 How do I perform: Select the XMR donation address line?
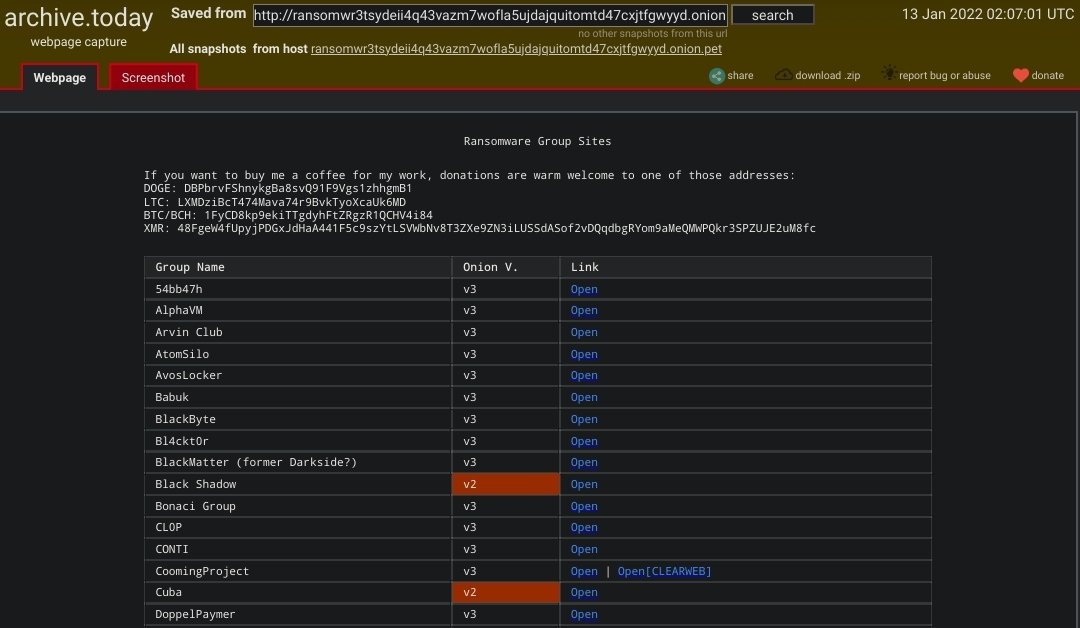[x=479, y=229]
